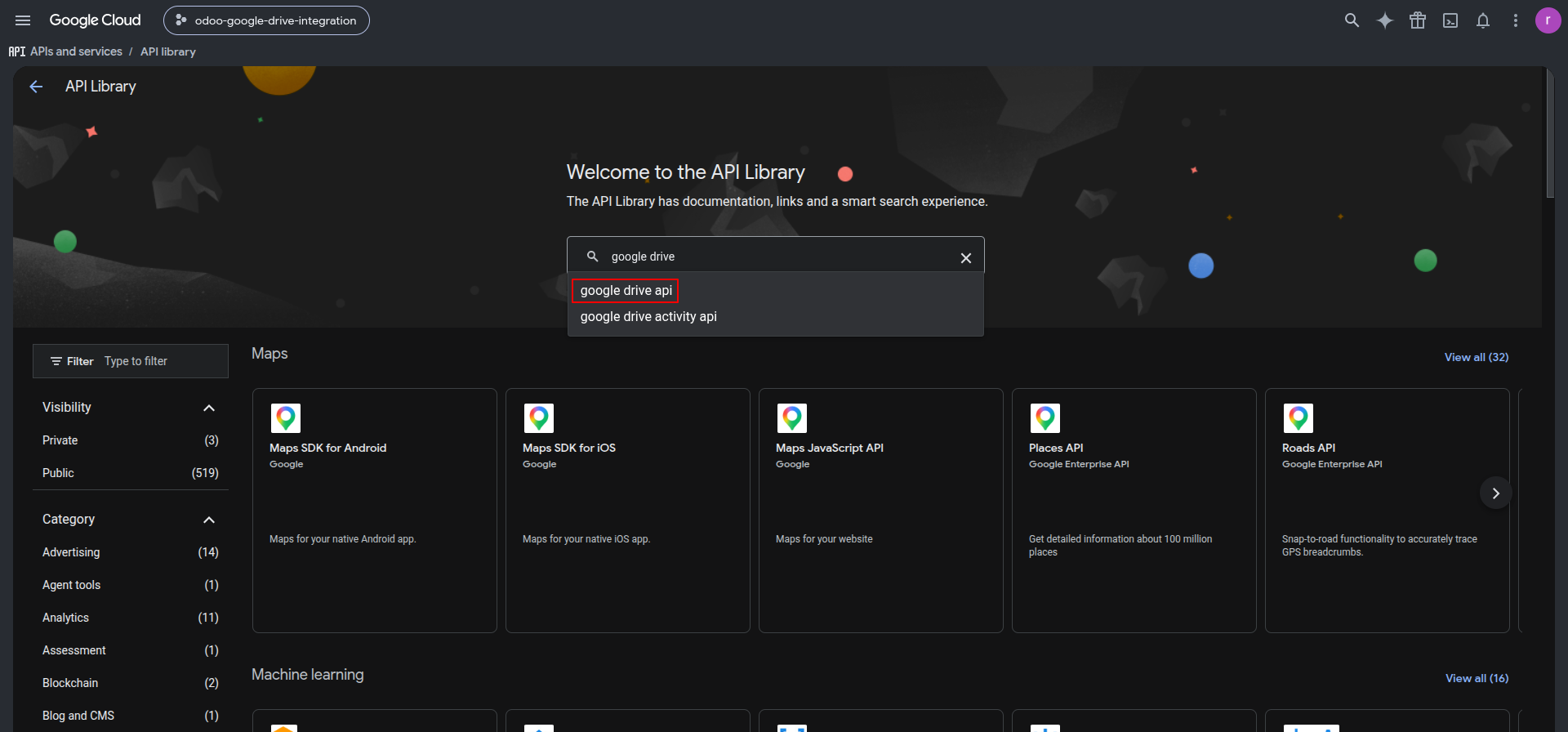Click the Maps SDK for Android icon
This screenshot has width=1568, height=732.
pyautogui.click(x=286, y=418)
